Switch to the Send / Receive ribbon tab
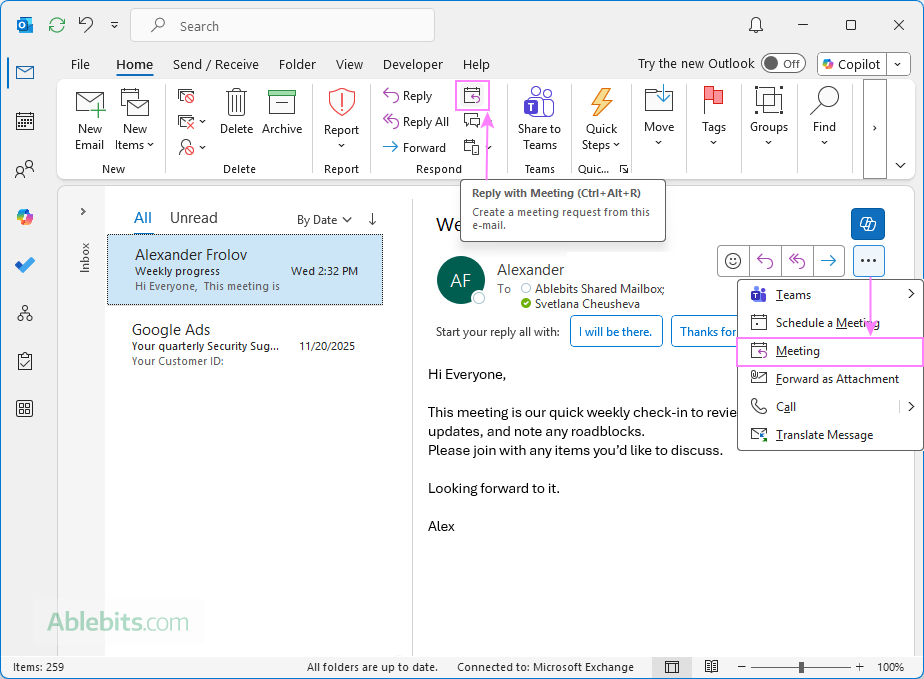 tap(215, 64)
